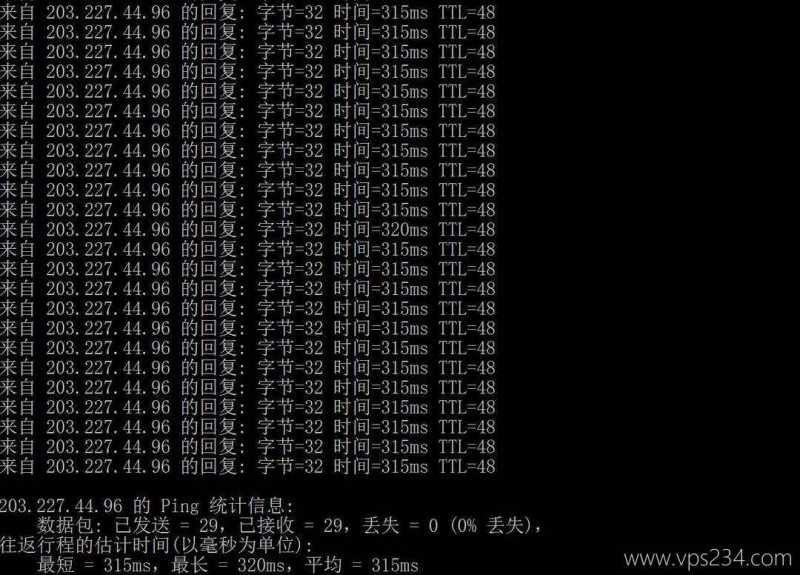Select the (0% 丢失) percentage text
Image resolution: width=800 pixels, height=575 pixels.
491,525
